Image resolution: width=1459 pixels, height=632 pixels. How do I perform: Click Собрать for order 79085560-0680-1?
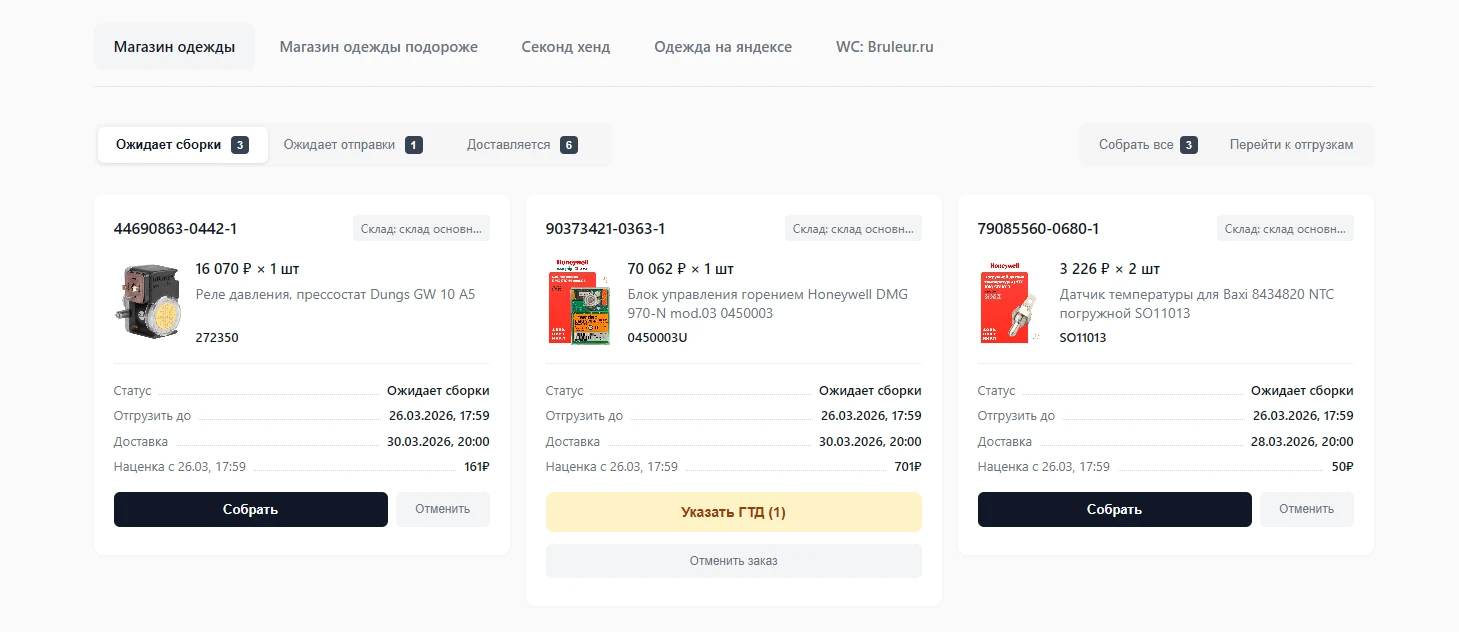[1115, 509]
